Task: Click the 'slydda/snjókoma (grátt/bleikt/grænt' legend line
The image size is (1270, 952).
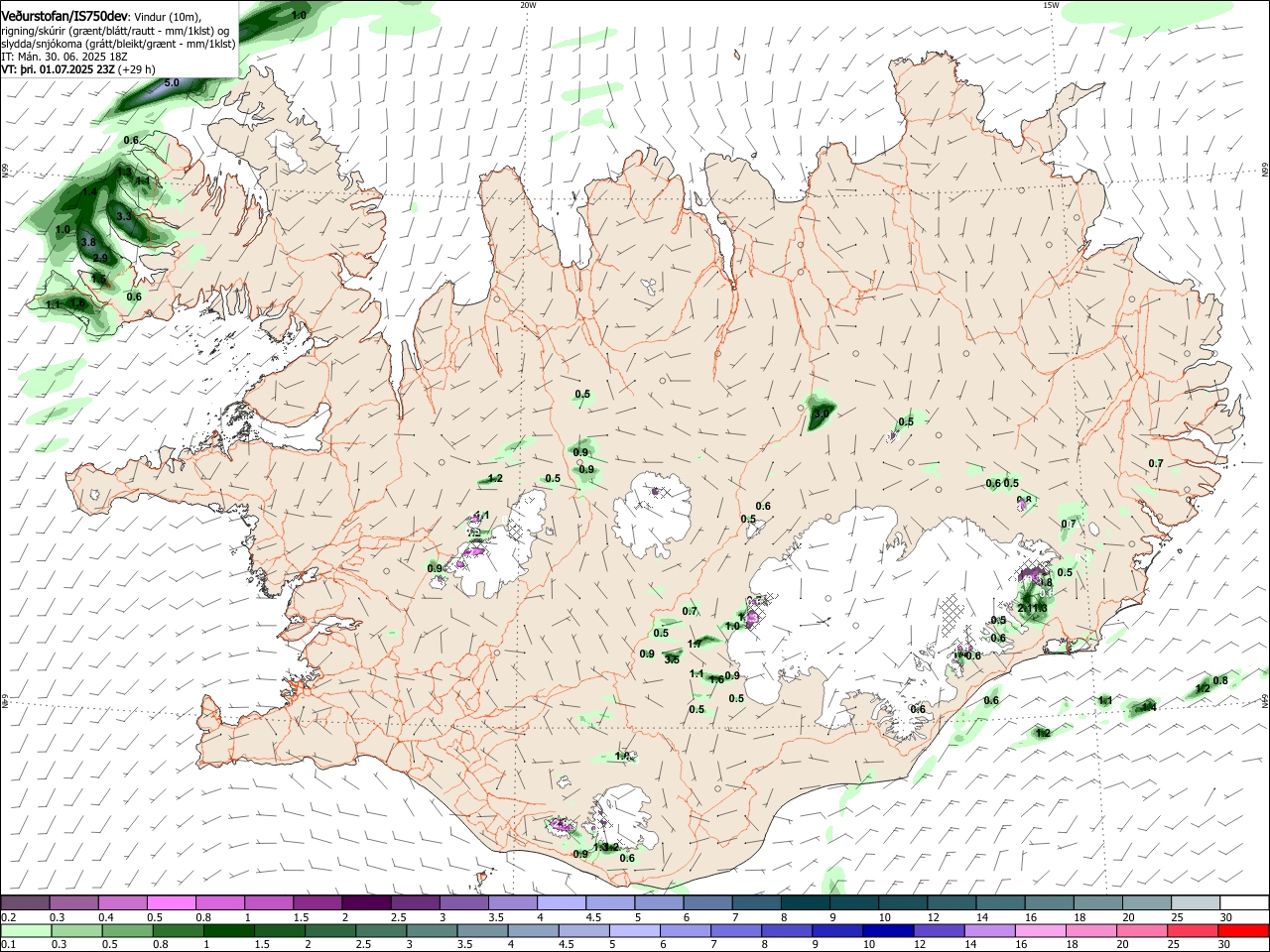Action: [118, 44]
